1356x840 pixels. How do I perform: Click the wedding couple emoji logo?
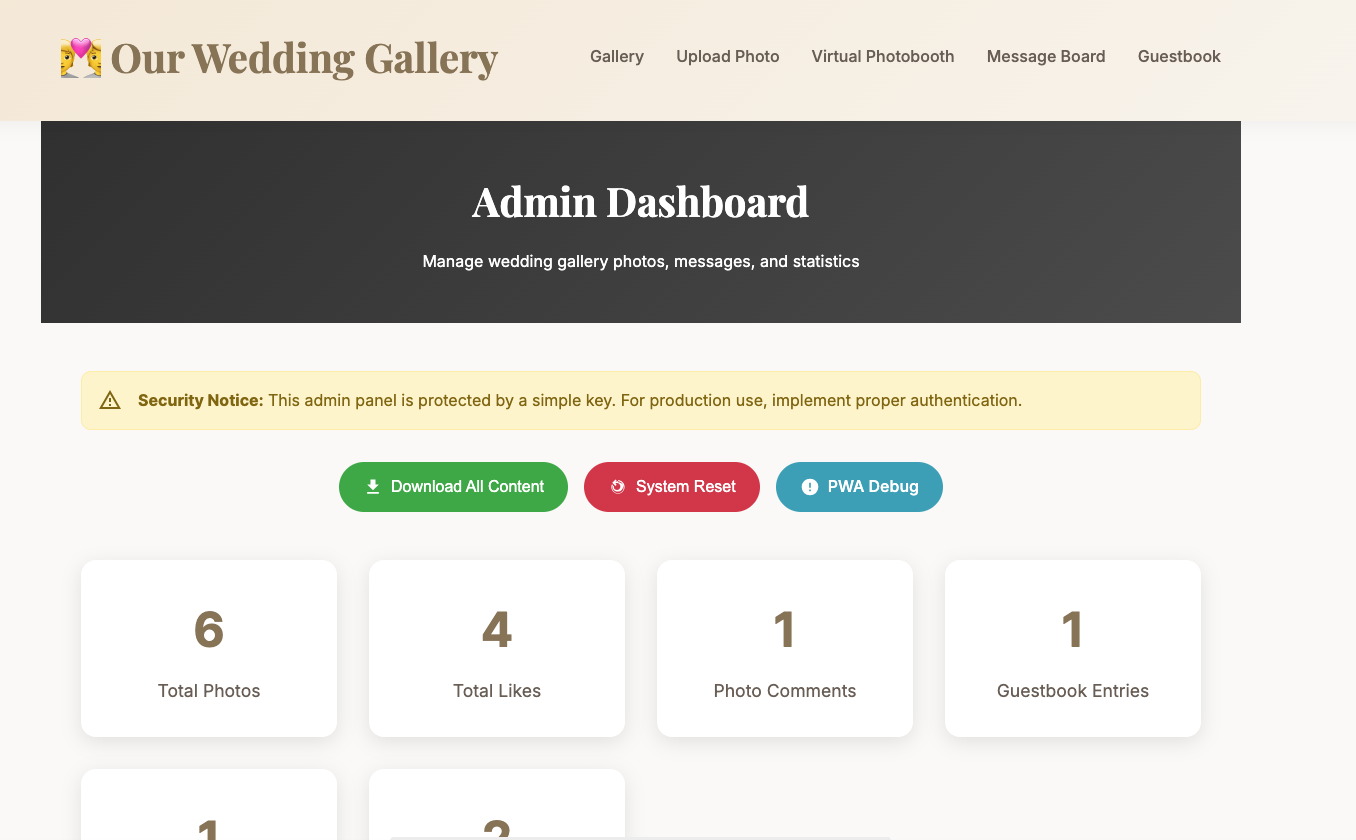80,58
